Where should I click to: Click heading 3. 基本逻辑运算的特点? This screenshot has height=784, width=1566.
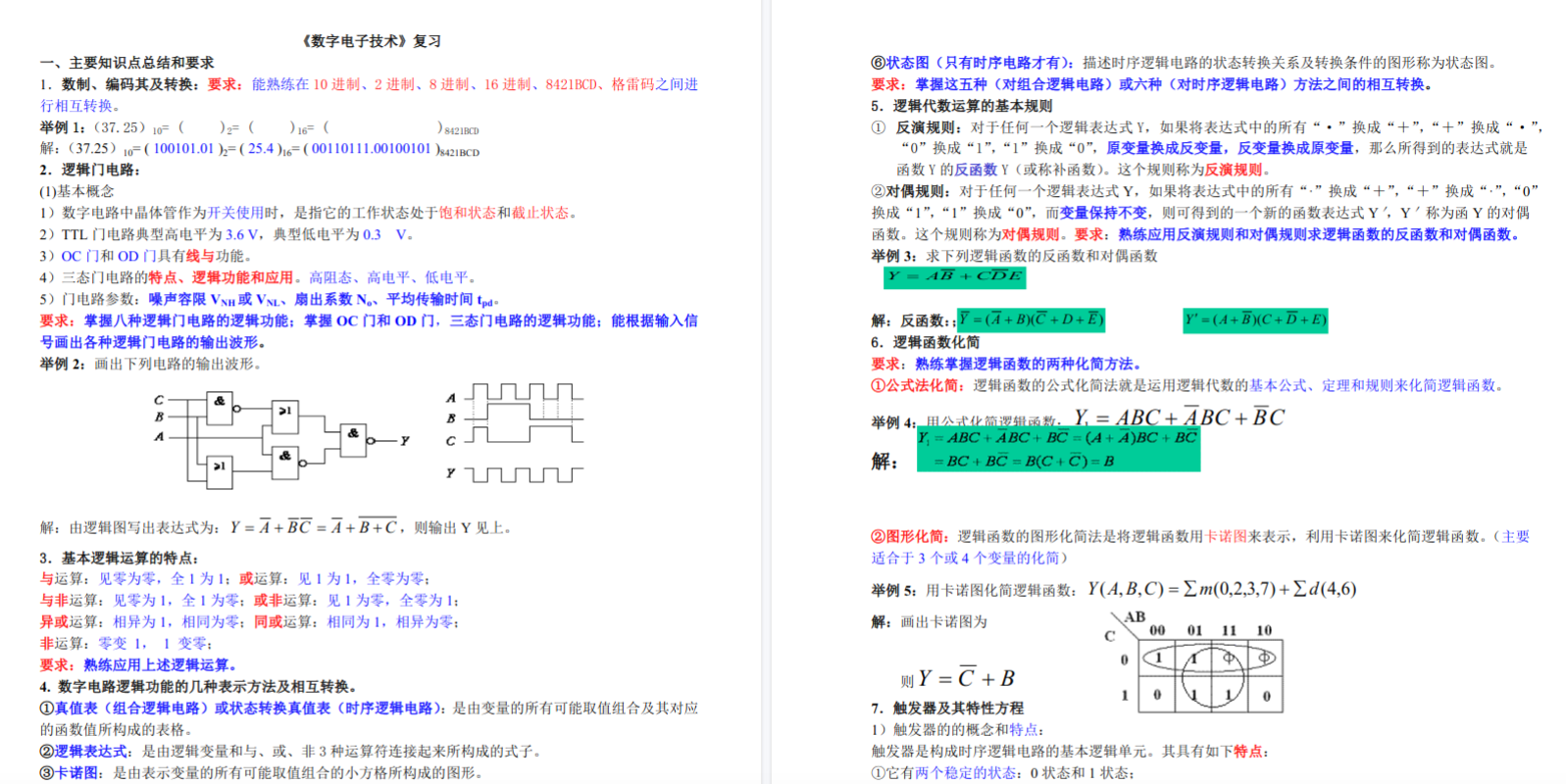119,558
